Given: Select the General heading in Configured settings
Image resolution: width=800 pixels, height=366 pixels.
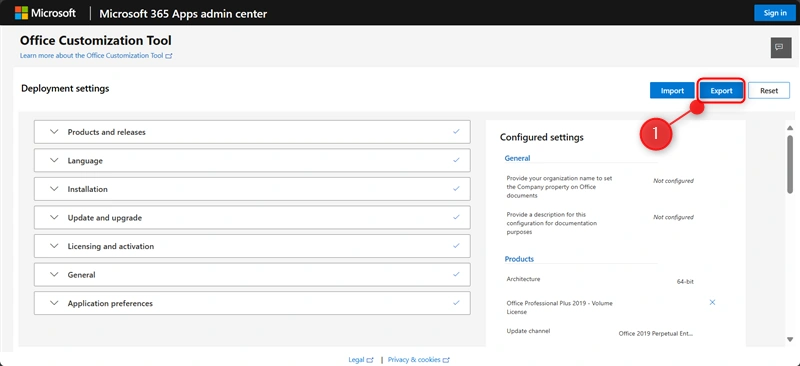Looking at the screenshot, I should pyautogui.click(x=517, y=158).
